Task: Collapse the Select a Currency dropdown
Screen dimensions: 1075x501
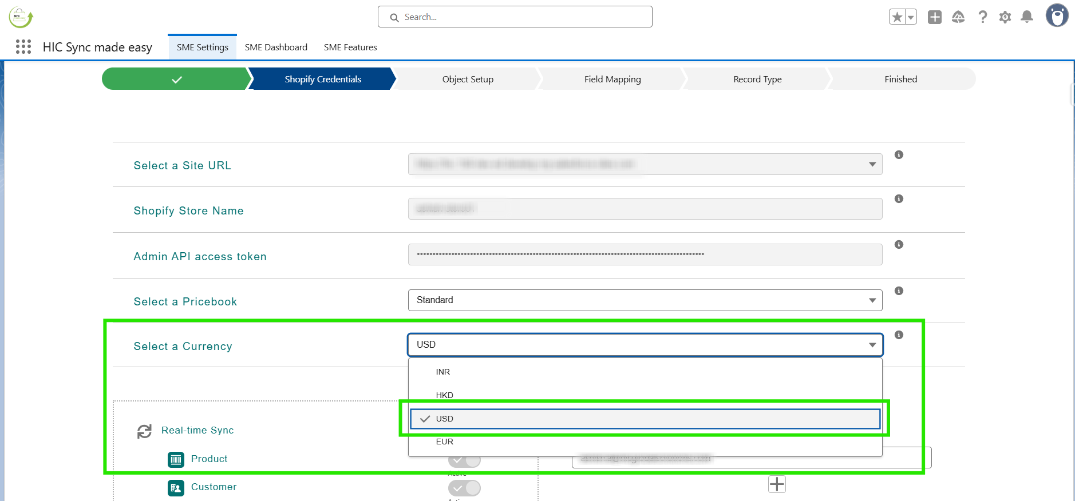Action: tap(645, 345)
